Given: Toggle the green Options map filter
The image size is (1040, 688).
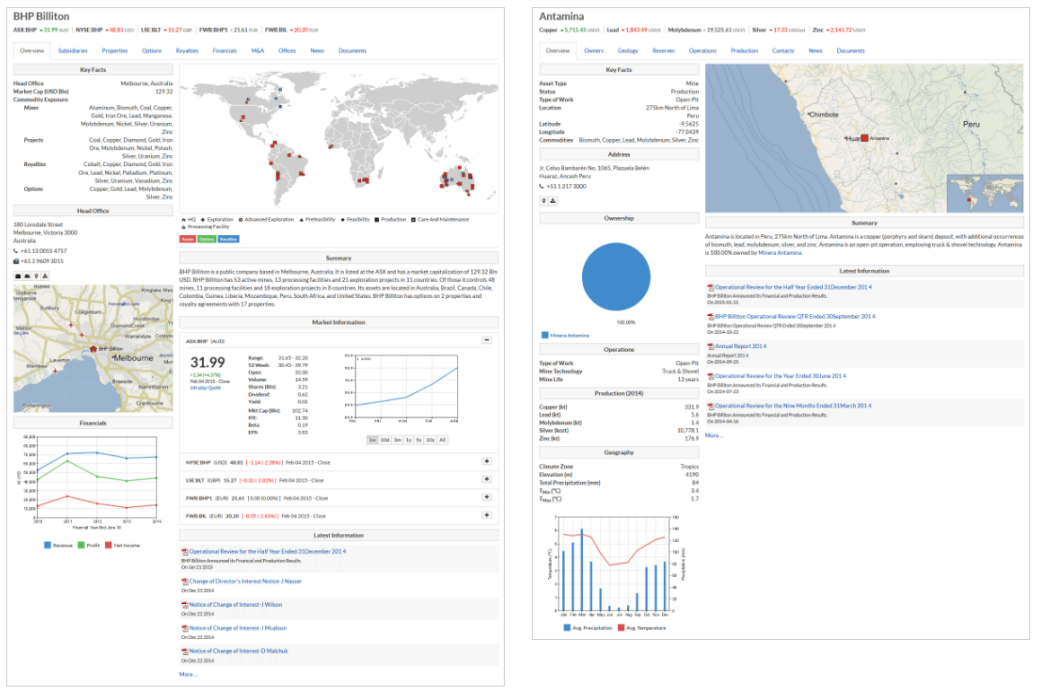Looking at the screenshot, I should (x=205, y=239).
